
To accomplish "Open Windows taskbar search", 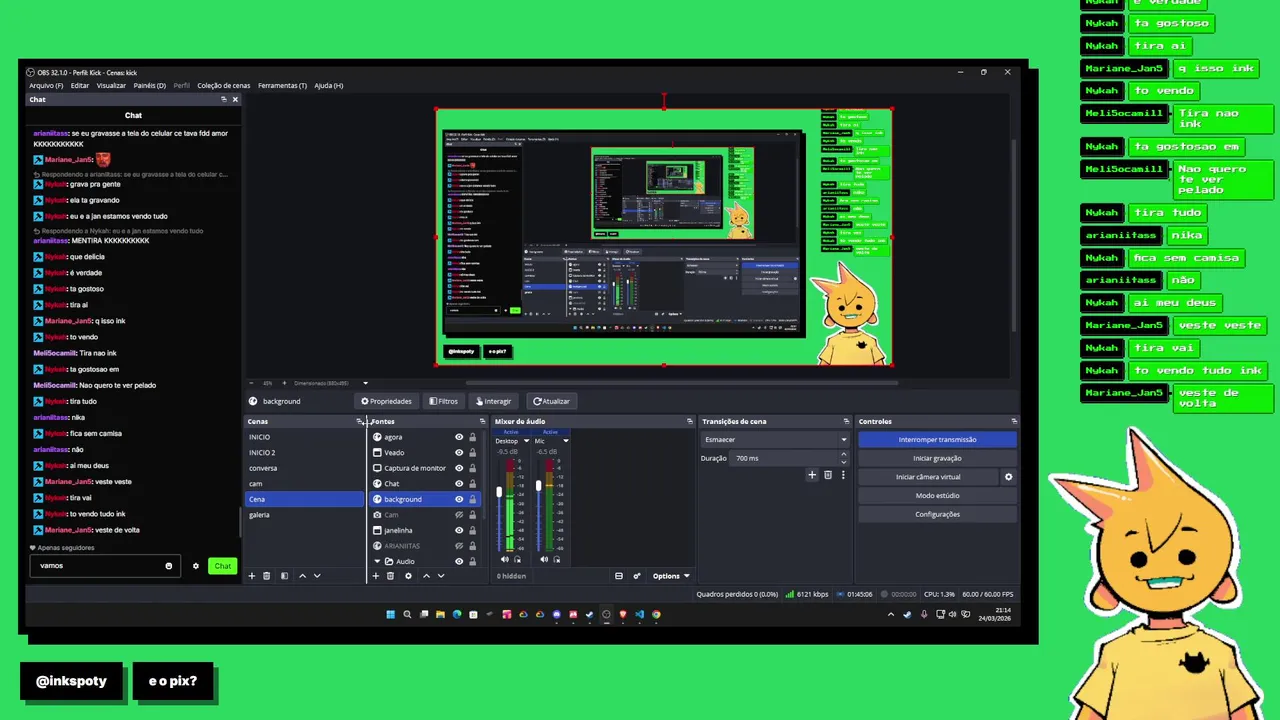I will [x=407, y=615].
